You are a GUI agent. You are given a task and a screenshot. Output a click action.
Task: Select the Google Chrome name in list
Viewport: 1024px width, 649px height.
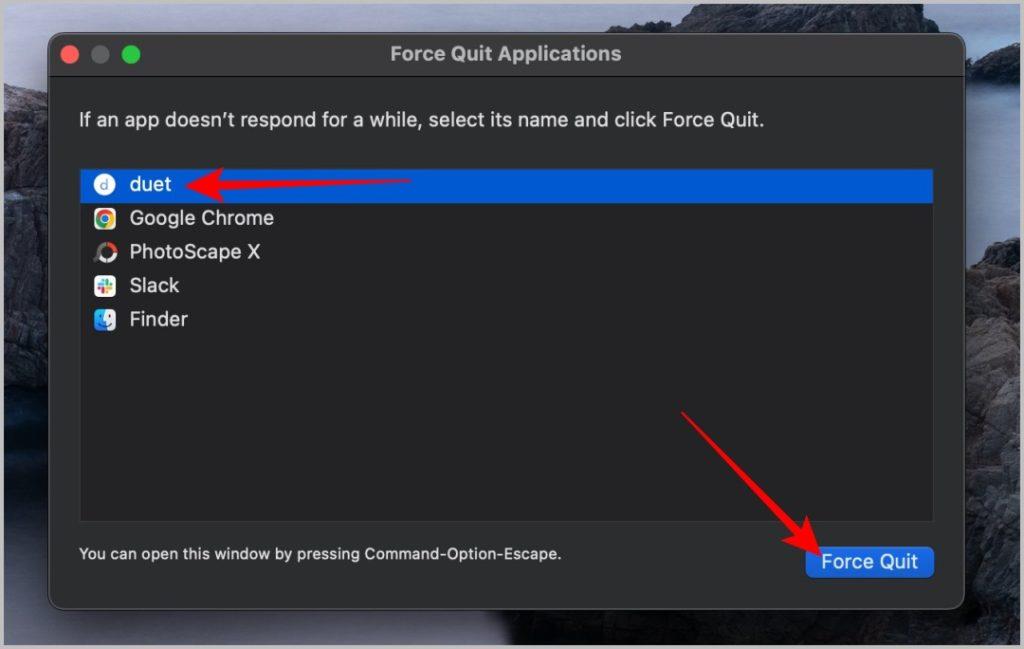click(x=201, y=218)
